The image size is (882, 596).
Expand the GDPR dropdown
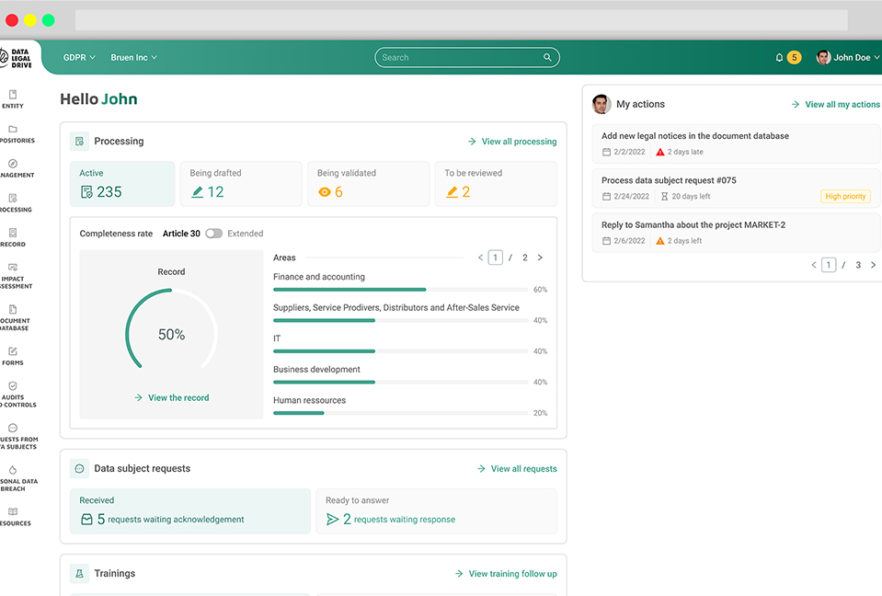coord(79,58)
